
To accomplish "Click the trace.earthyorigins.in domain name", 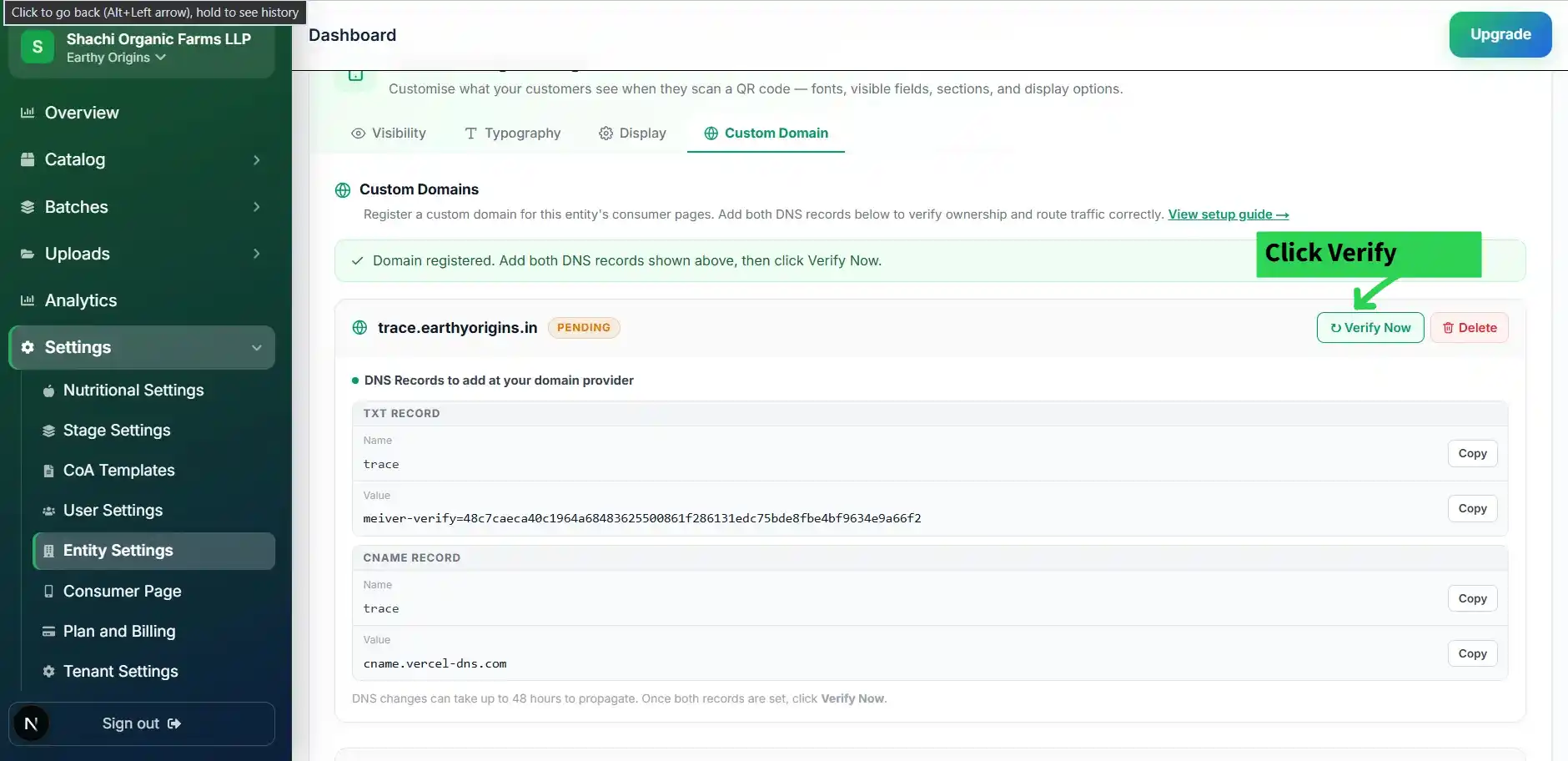I will tap(457, 328).
